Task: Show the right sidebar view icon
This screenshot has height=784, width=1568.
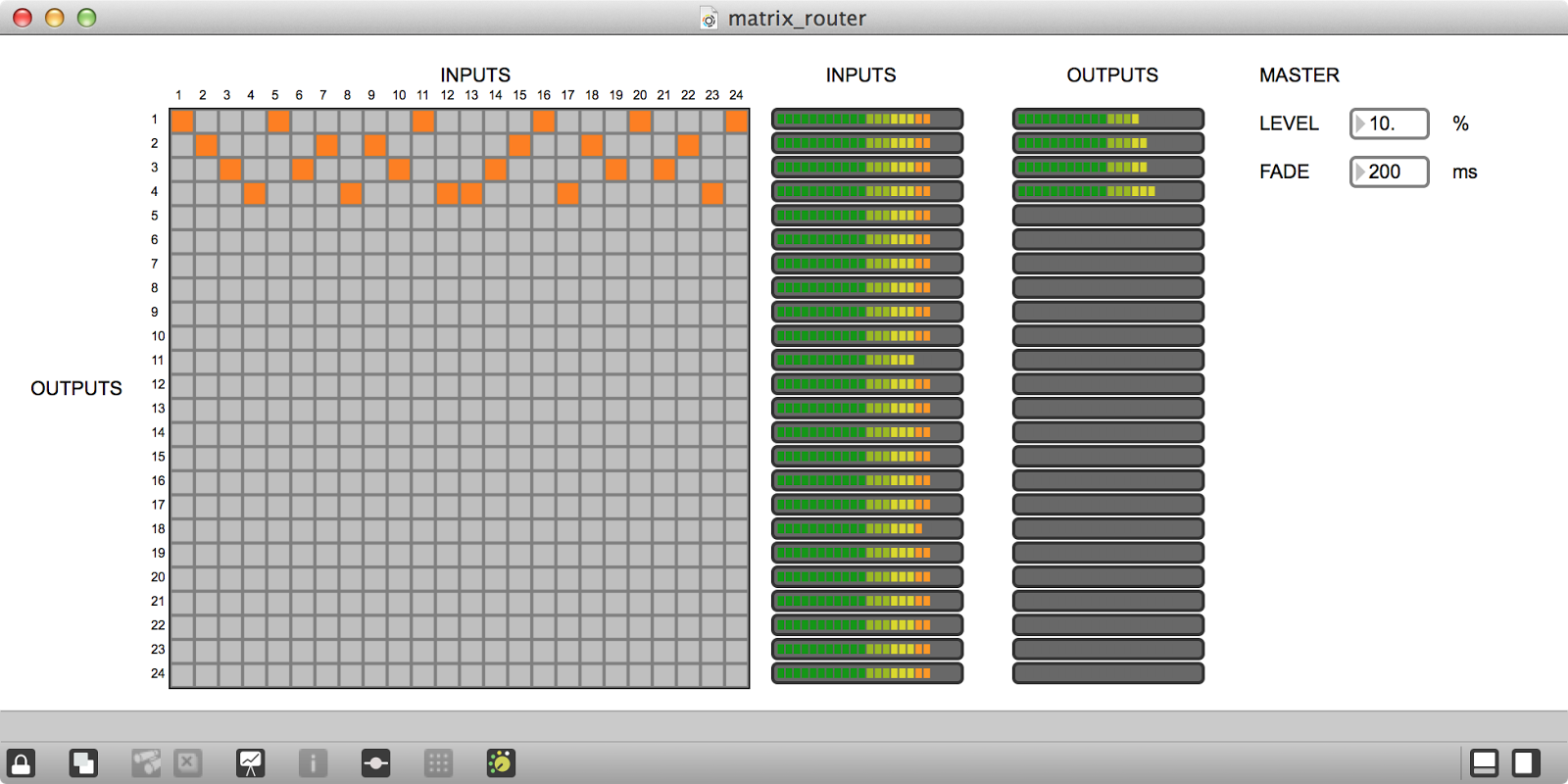Action: (x=1526, y=762)
